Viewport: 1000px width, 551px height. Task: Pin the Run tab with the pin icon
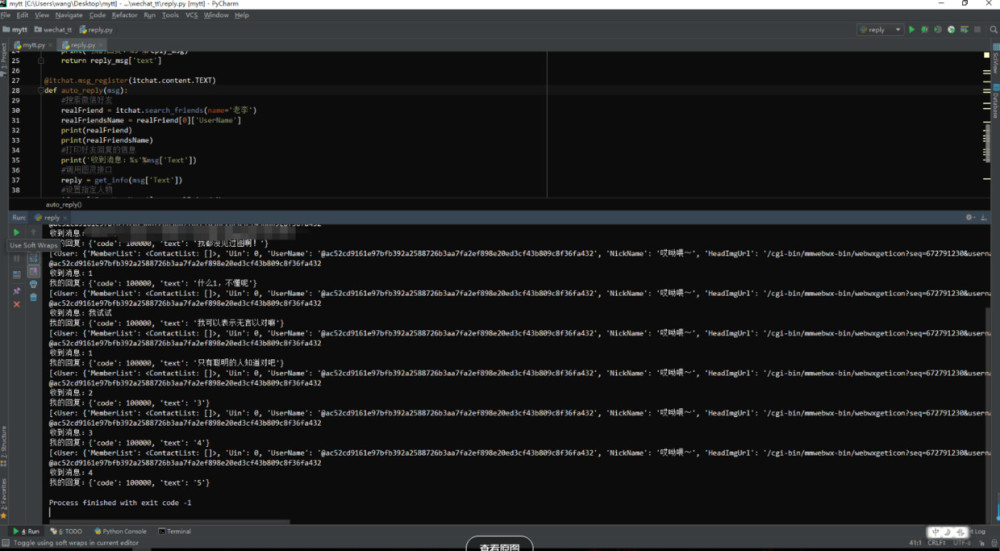pos(17,291)
